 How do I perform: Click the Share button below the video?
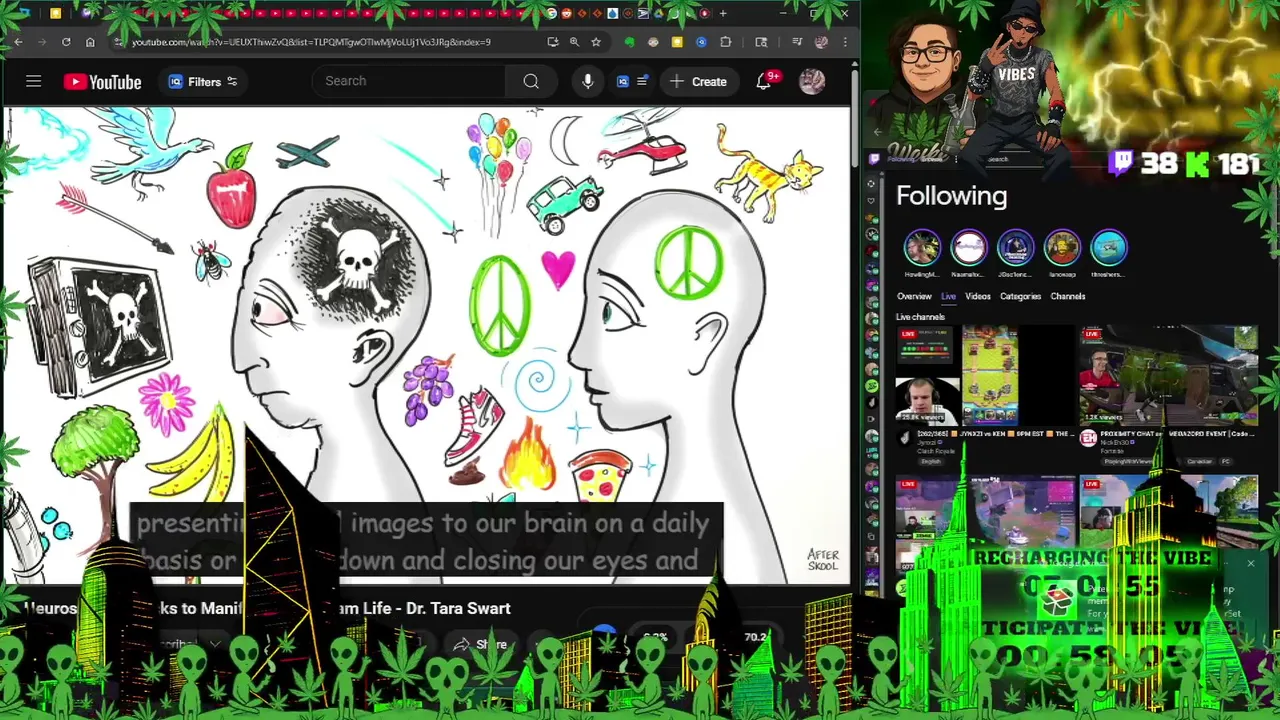(481, 645)
